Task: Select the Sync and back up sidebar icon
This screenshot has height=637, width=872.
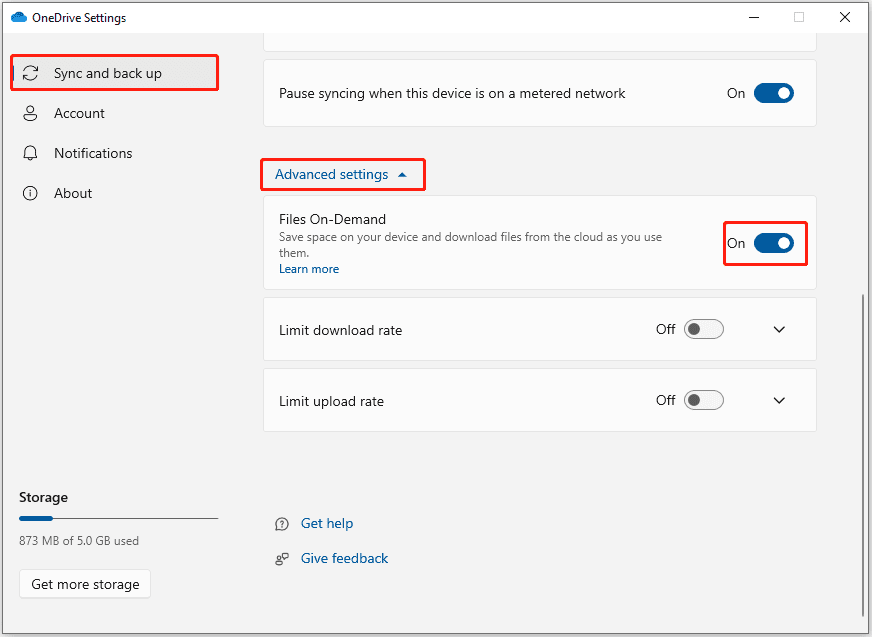Action: click(31, 72)
